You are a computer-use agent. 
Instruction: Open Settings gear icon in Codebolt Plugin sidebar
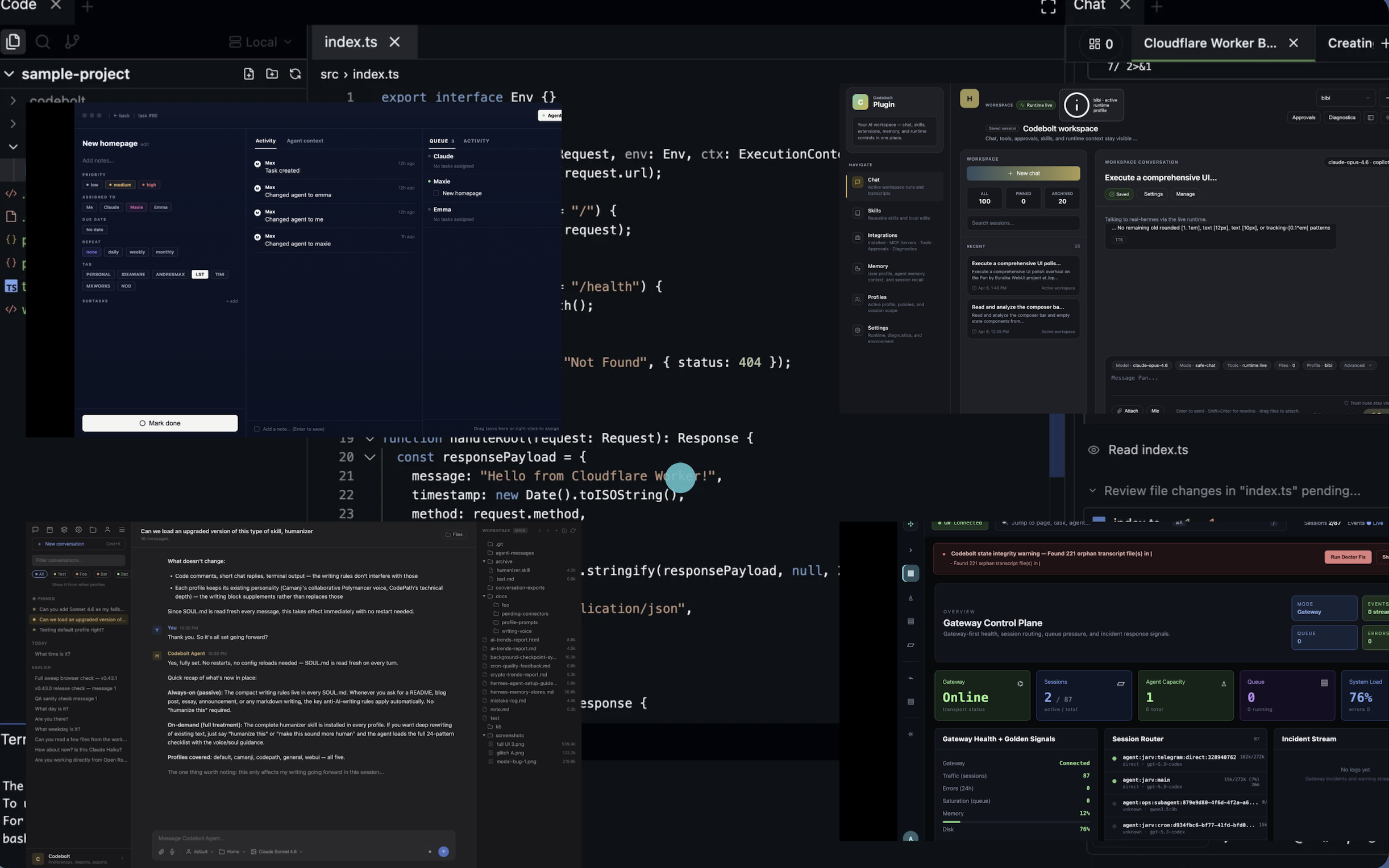(857, 331)
